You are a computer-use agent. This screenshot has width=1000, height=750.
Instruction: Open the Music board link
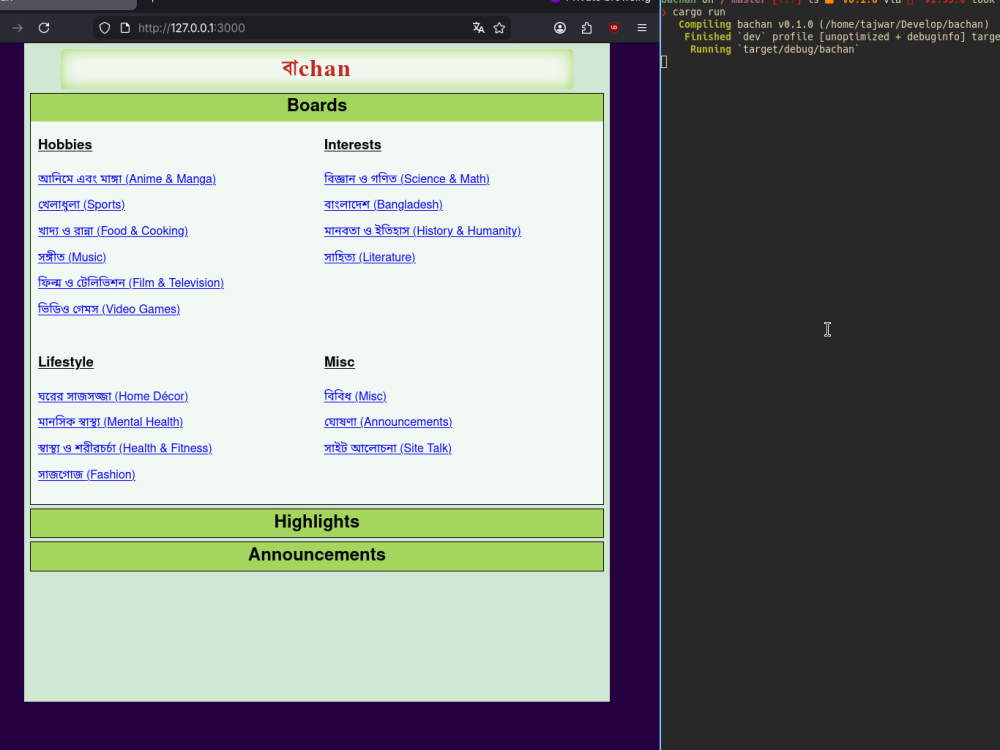click(x=72, y=257)
